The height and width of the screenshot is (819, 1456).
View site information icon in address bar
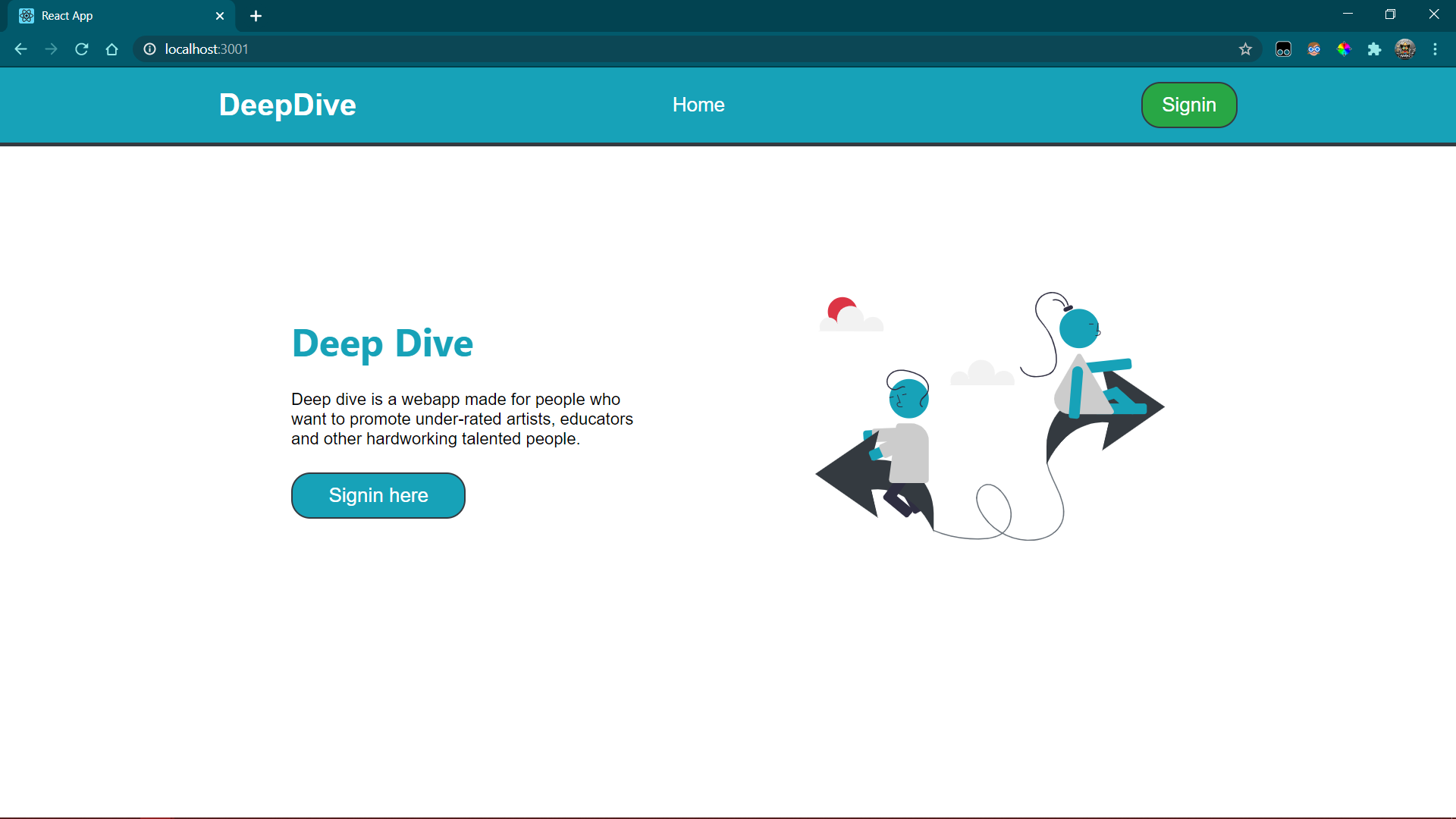[150, 49]
